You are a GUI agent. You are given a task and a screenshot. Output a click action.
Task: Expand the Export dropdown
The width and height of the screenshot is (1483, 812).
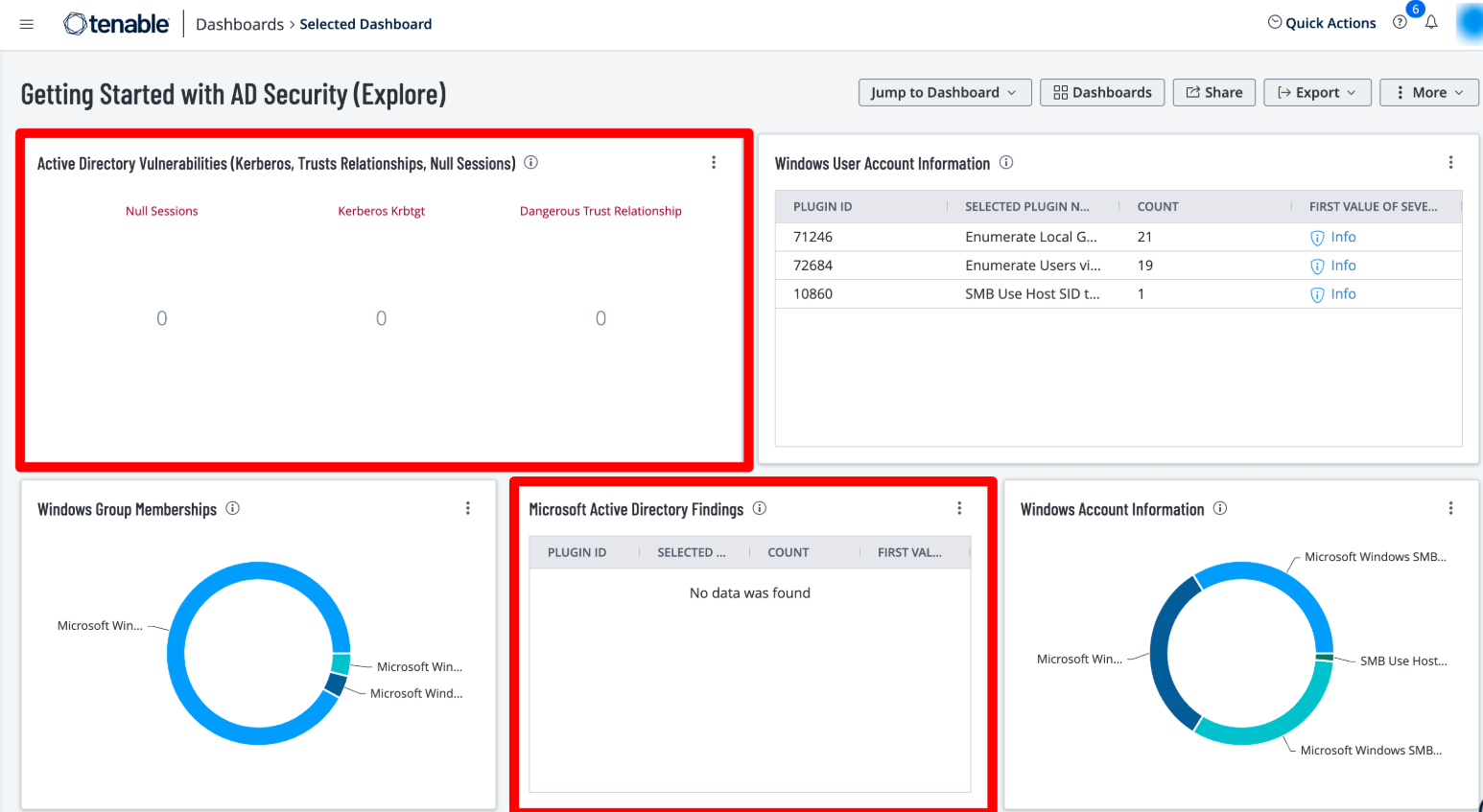[x=1317, y=93]
